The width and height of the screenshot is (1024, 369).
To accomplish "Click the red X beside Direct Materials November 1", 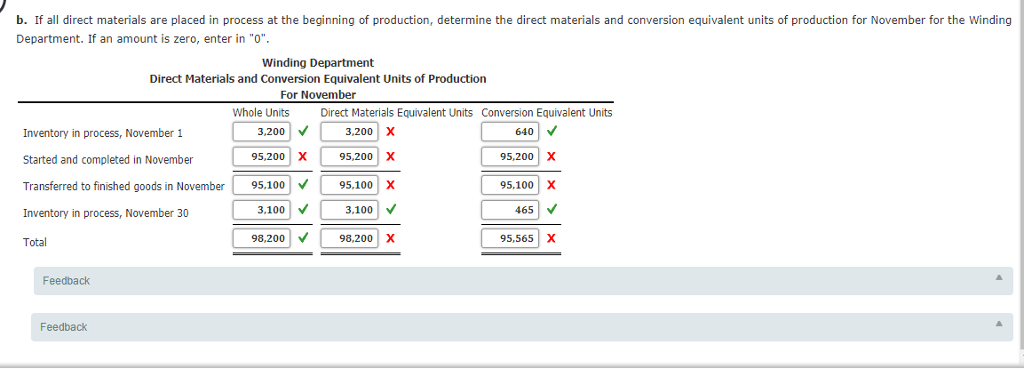I will [x=390, y=131].
